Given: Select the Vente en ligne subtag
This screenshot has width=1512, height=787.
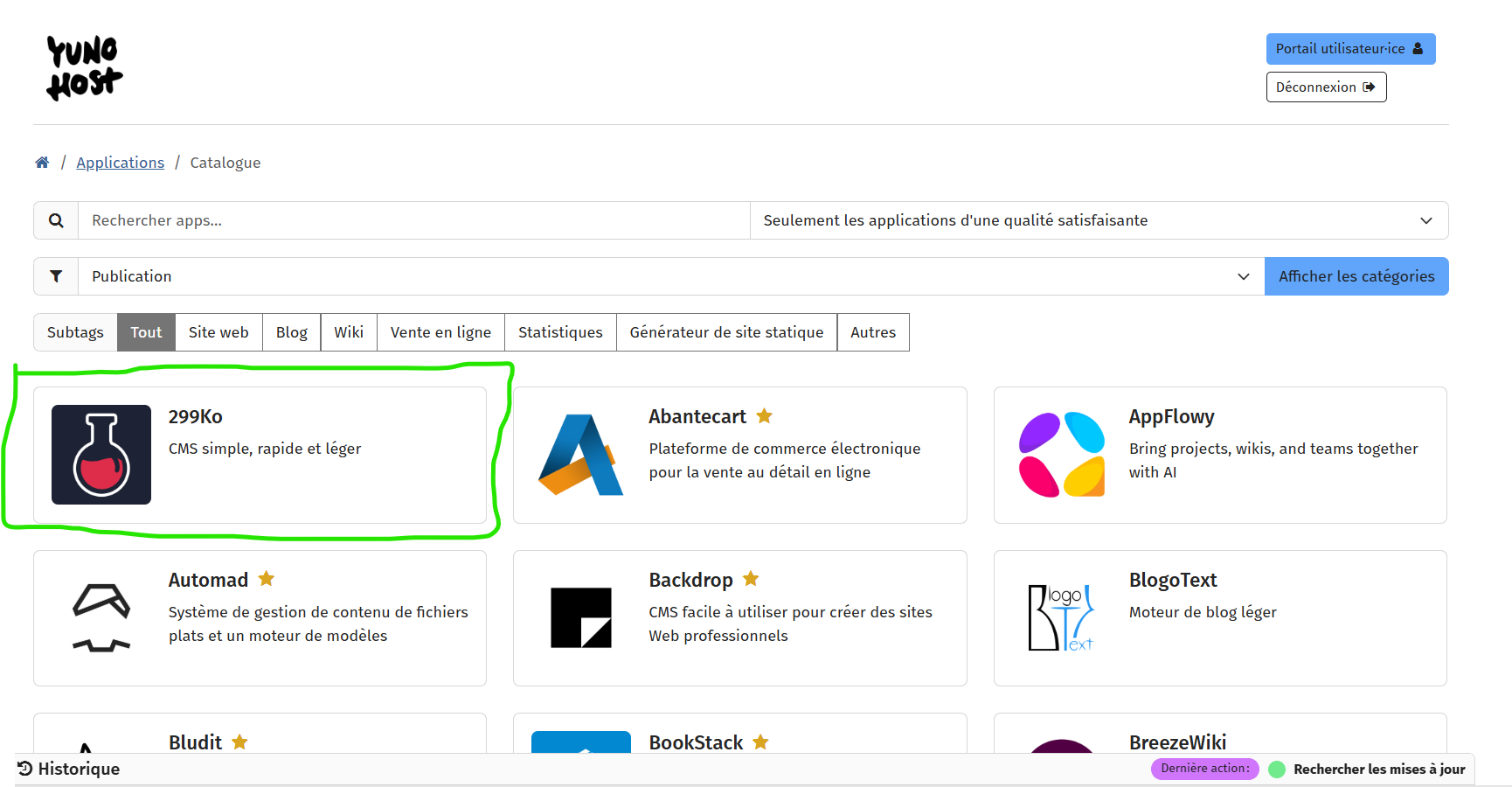Looking at the screenshot, I should coord(440,332).
